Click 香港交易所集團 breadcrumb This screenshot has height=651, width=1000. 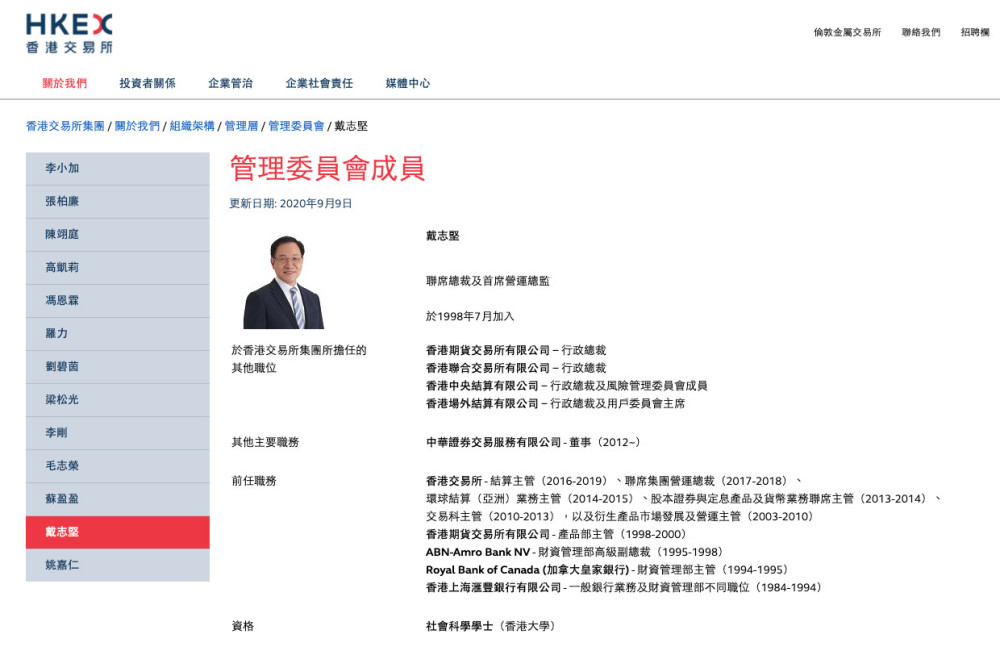coord(65,126)
